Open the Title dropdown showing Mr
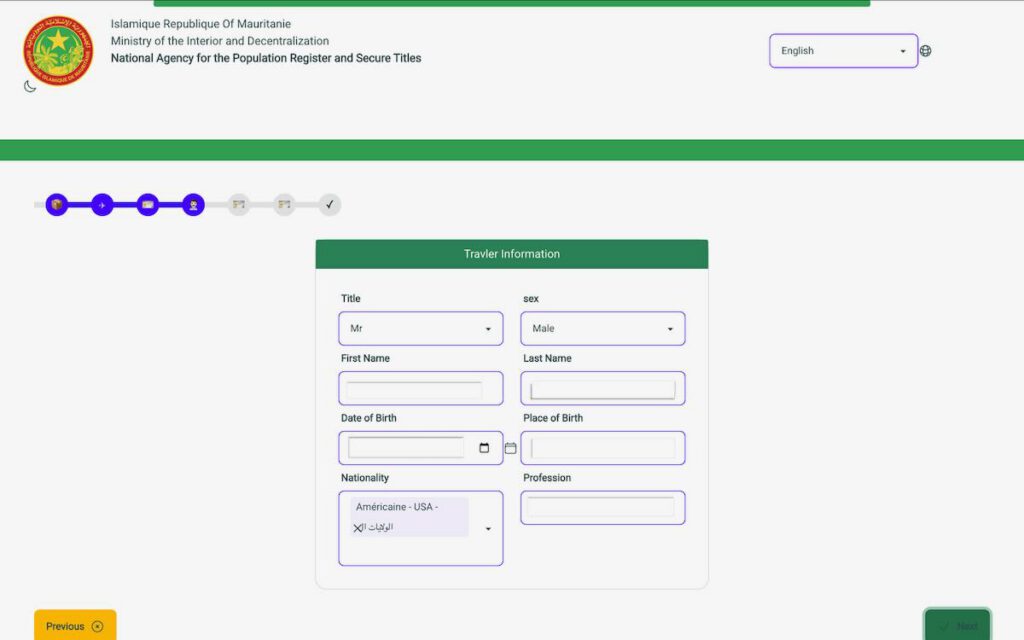The height and width of the screenshot is (640, 1024). [421, 328]
